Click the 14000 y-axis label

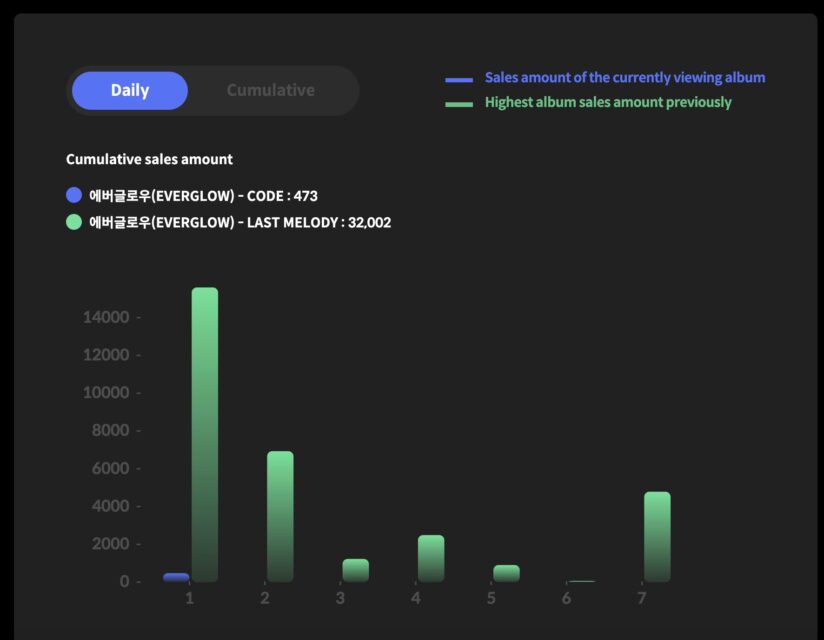106,317
